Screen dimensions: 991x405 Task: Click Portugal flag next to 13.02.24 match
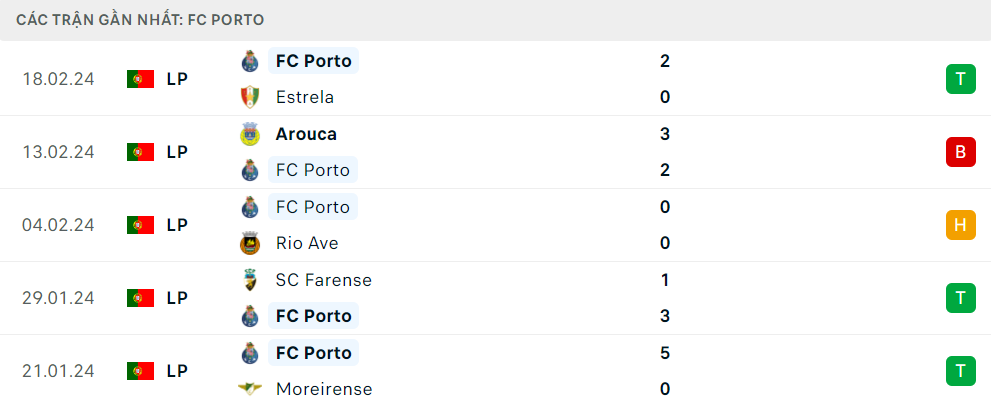click(140, 152)
